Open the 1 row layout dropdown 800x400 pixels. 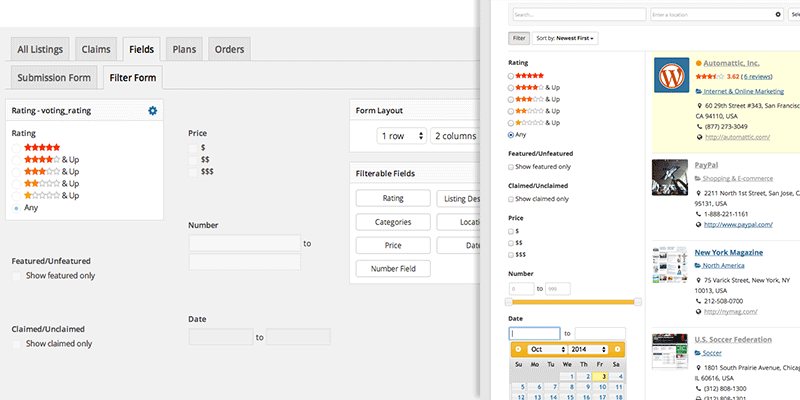402,136
